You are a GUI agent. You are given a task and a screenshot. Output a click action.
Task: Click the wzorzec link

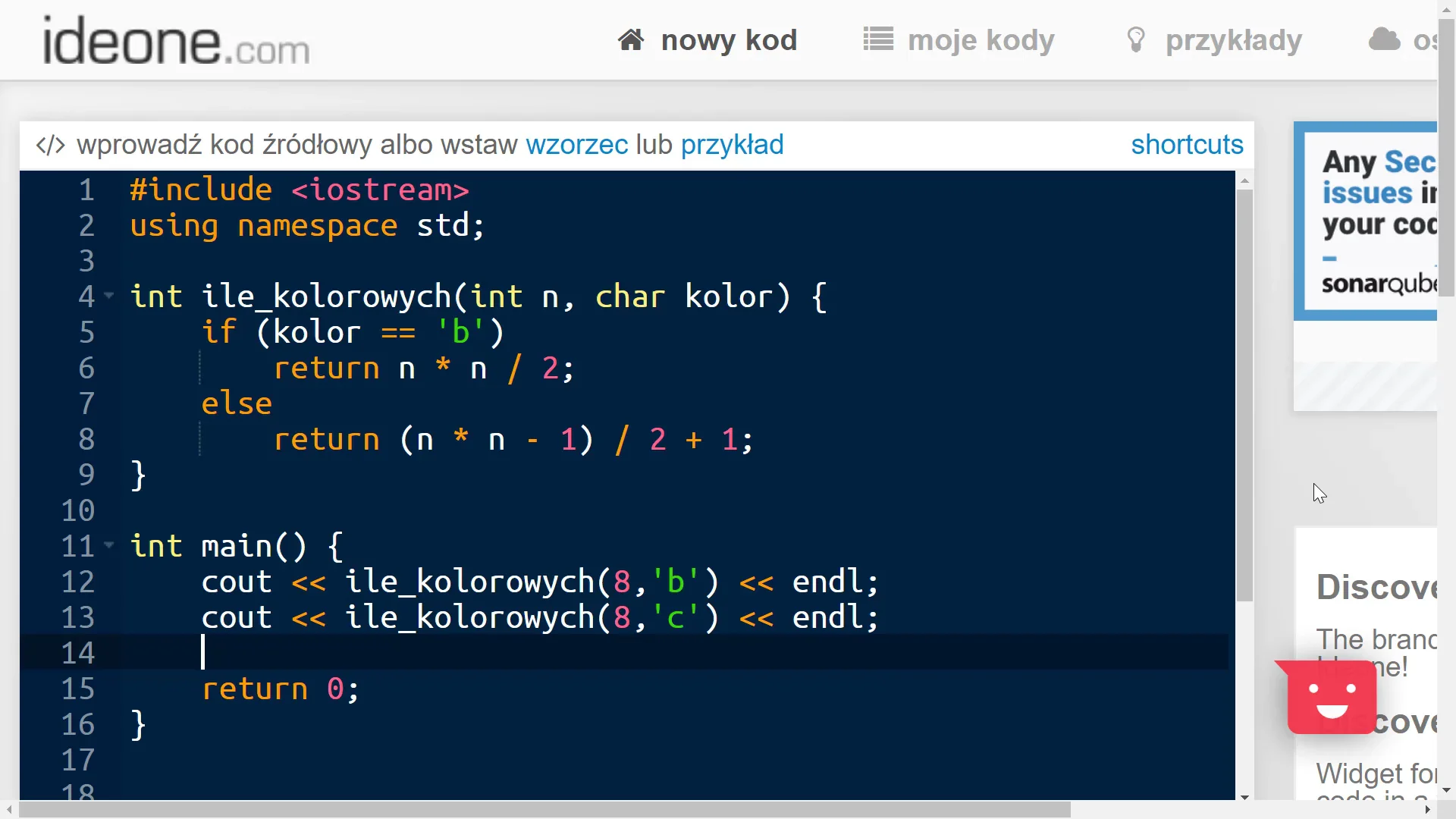point(576,145)
